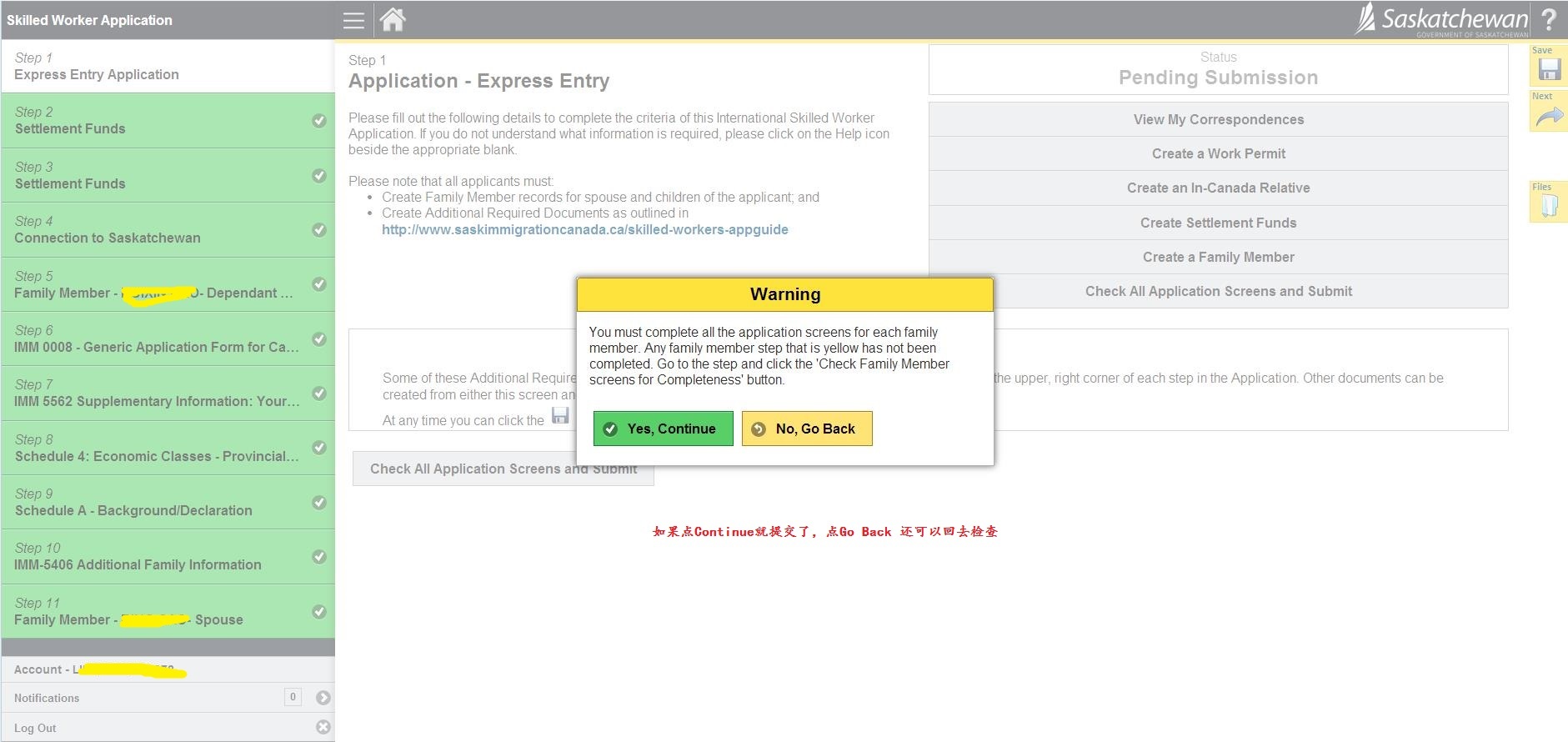Click the Next arrow icon
Screen dimensions: 1568x742
point(1549,117)
